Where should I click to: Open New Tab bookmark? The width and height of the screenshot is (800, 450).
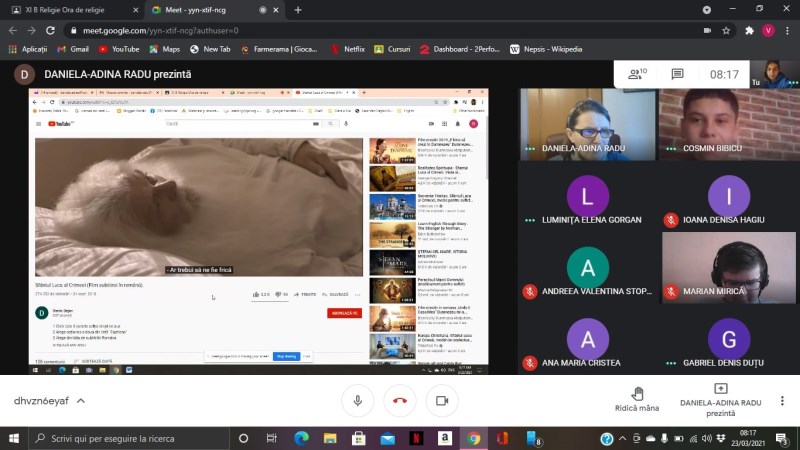click(210, 49)
